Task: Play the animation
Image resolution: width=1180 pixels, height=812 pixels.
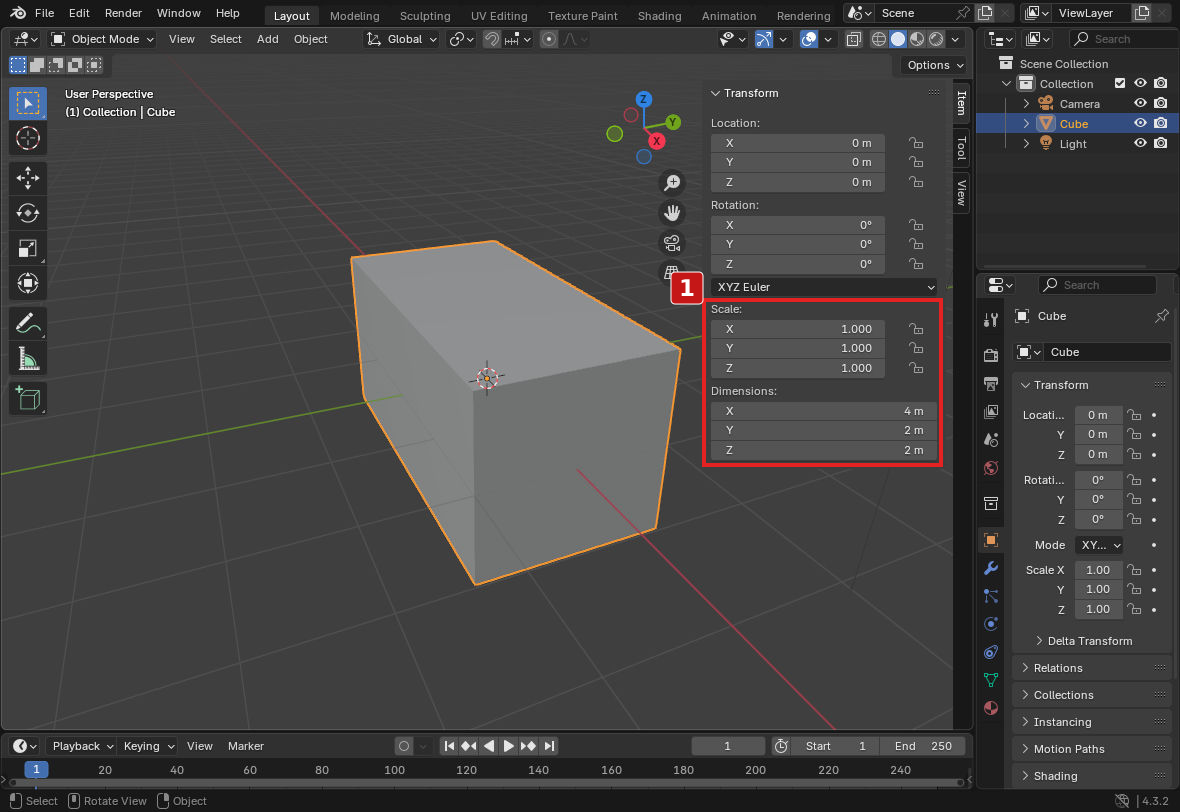Action: click(508, 746)
